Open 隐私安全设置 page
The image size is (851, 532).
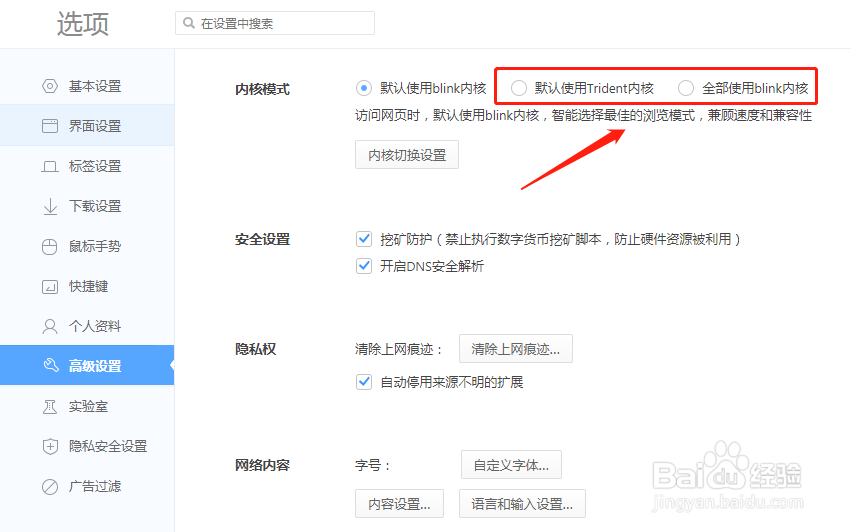tap(87, 446)
